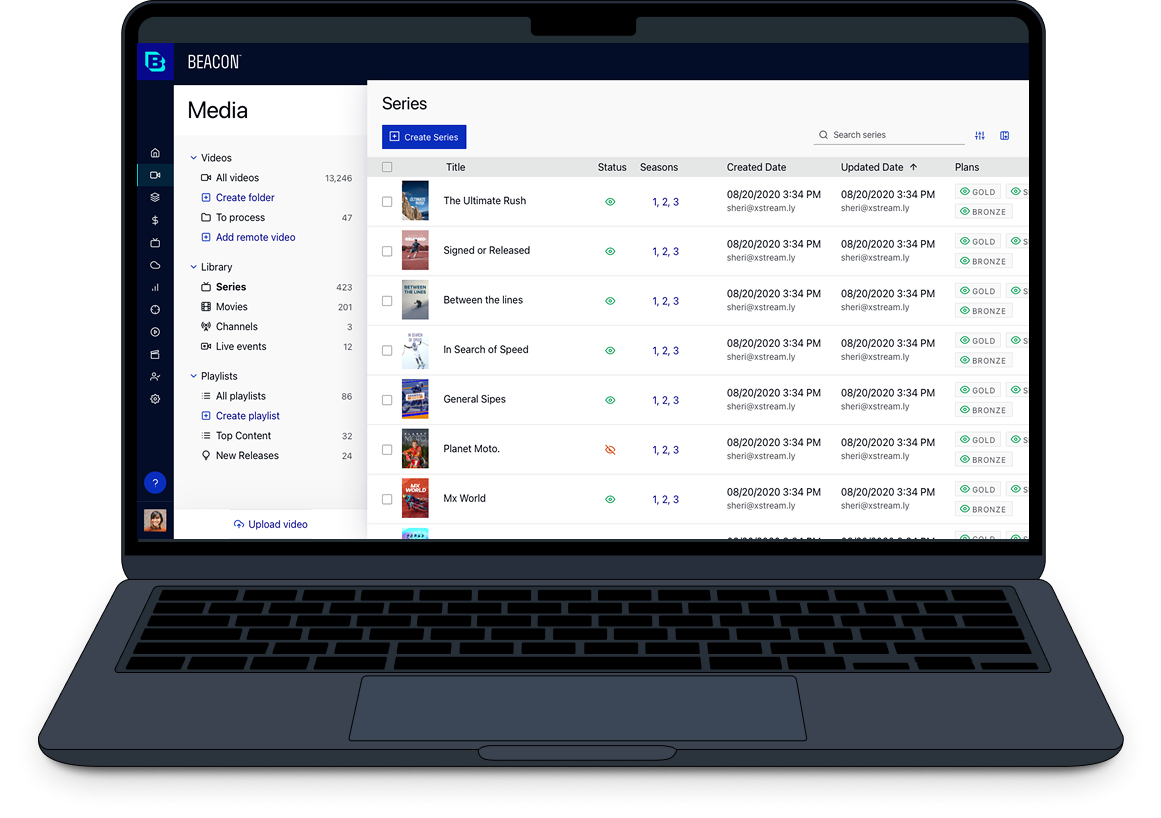This screenshot has height=818, width=1161.
Task: Open the Series library item
Action: [x=233, y=286]
